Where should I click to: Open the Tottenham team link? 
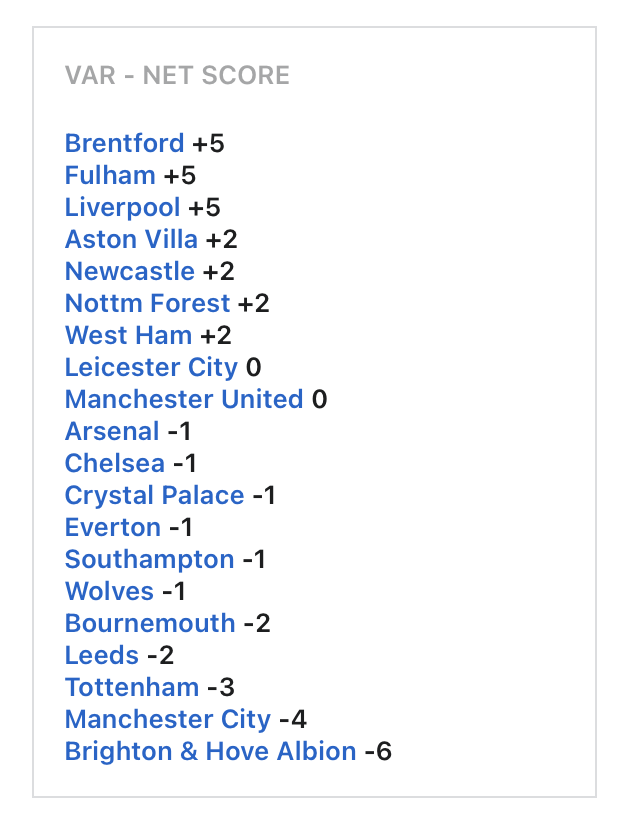coord(132,687)
